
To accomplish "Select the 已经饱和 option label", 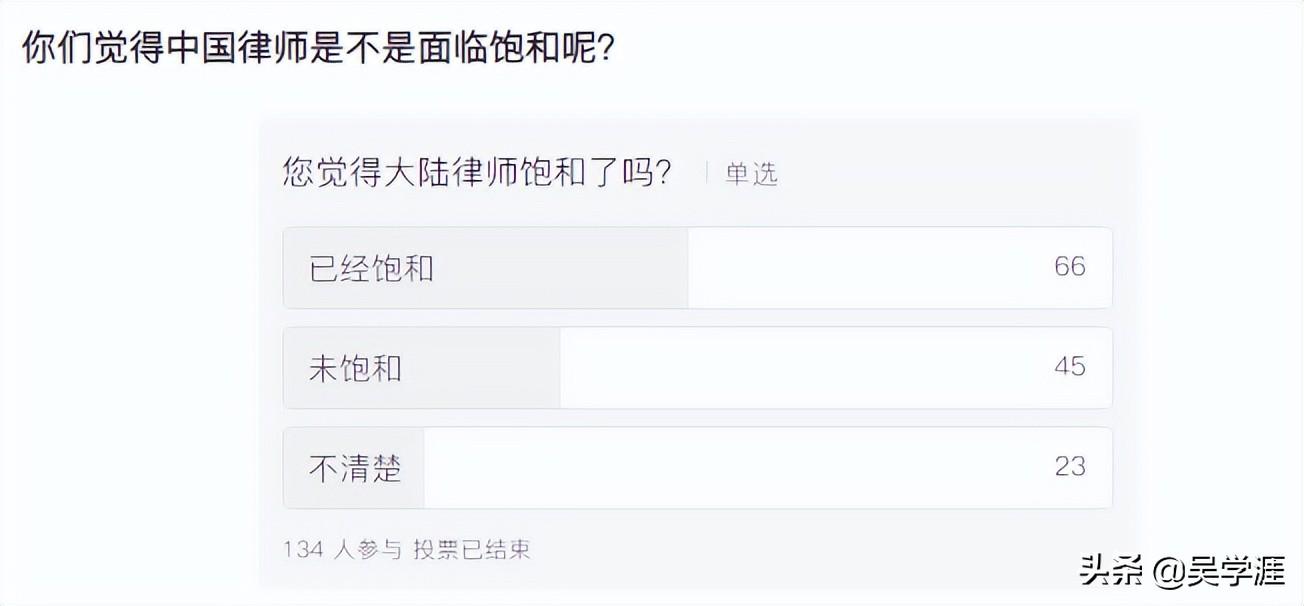I will pos(371,268).
